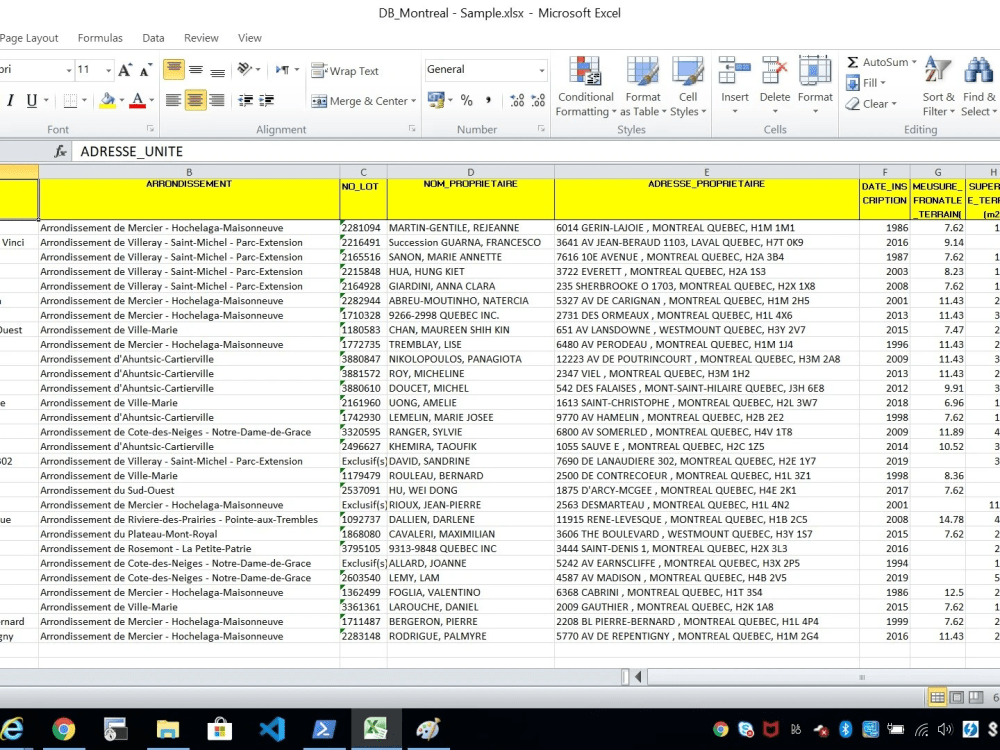Image resolution: width=1000 pixels, height=750 pixels.
Task: Open font size dropdown
Action: tap(108, 70)
